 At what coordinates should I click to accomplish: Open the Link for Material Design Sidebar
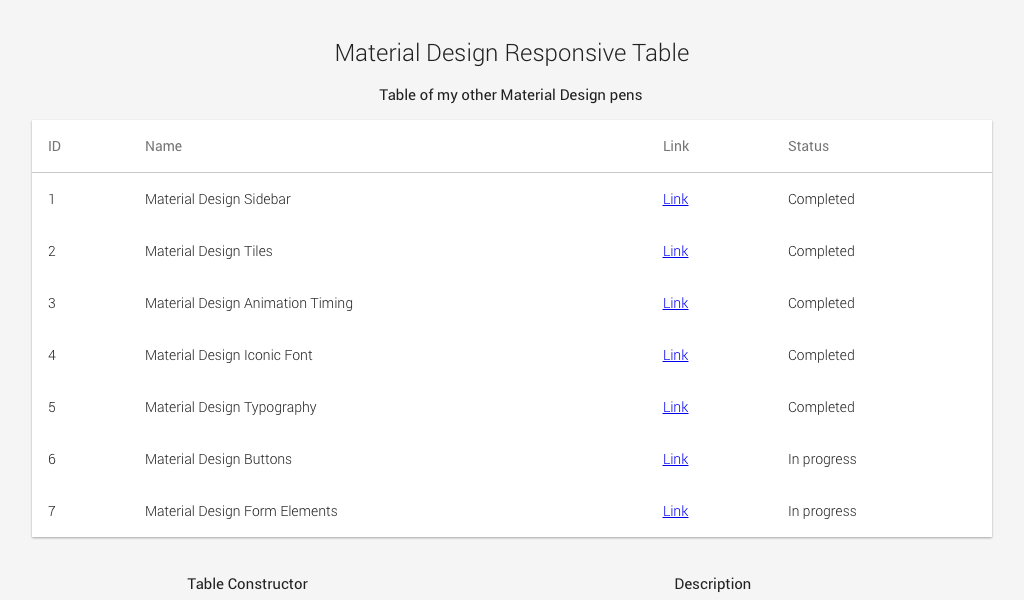pyautogui.click(x=675, y=199)
